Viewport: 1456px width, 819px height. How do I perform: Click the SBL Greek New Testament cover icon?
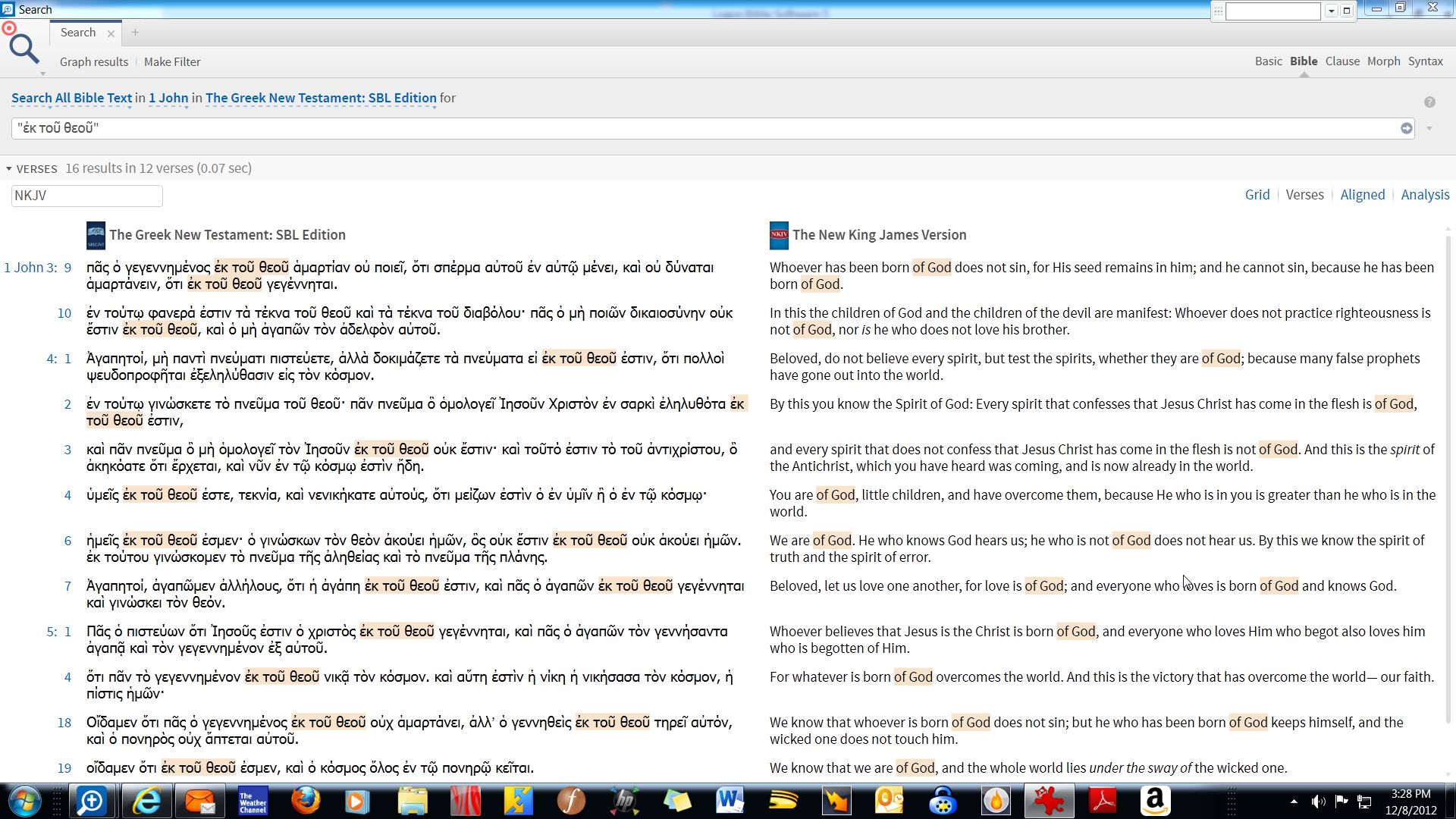coord(96,235)
